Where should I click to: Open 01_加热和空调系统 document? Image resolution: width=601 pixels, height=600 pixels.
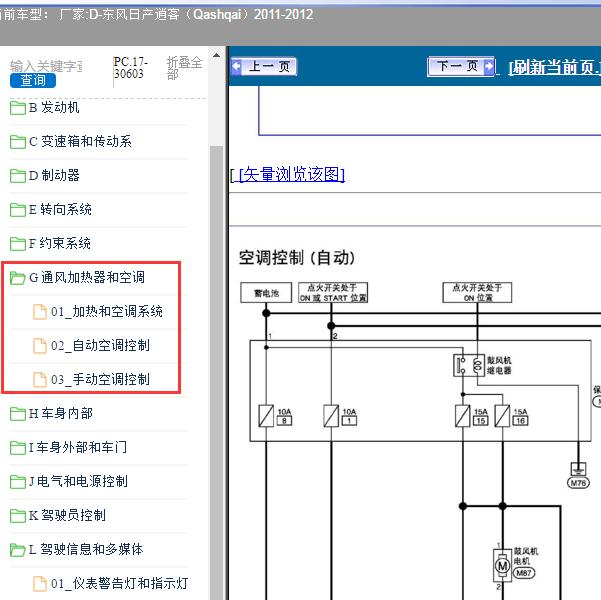[107, 311]
